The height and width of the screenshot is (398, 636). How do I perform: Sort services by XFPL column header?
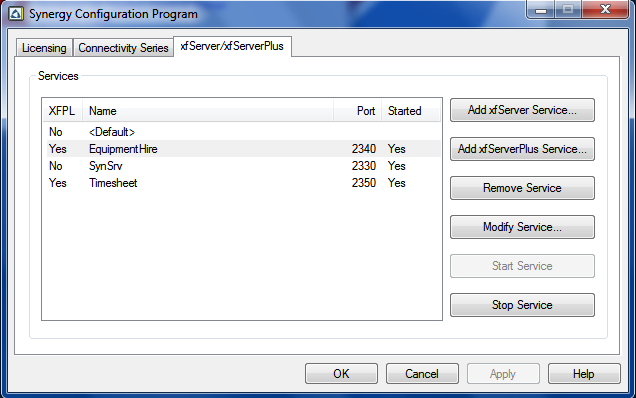coord(62,111)
